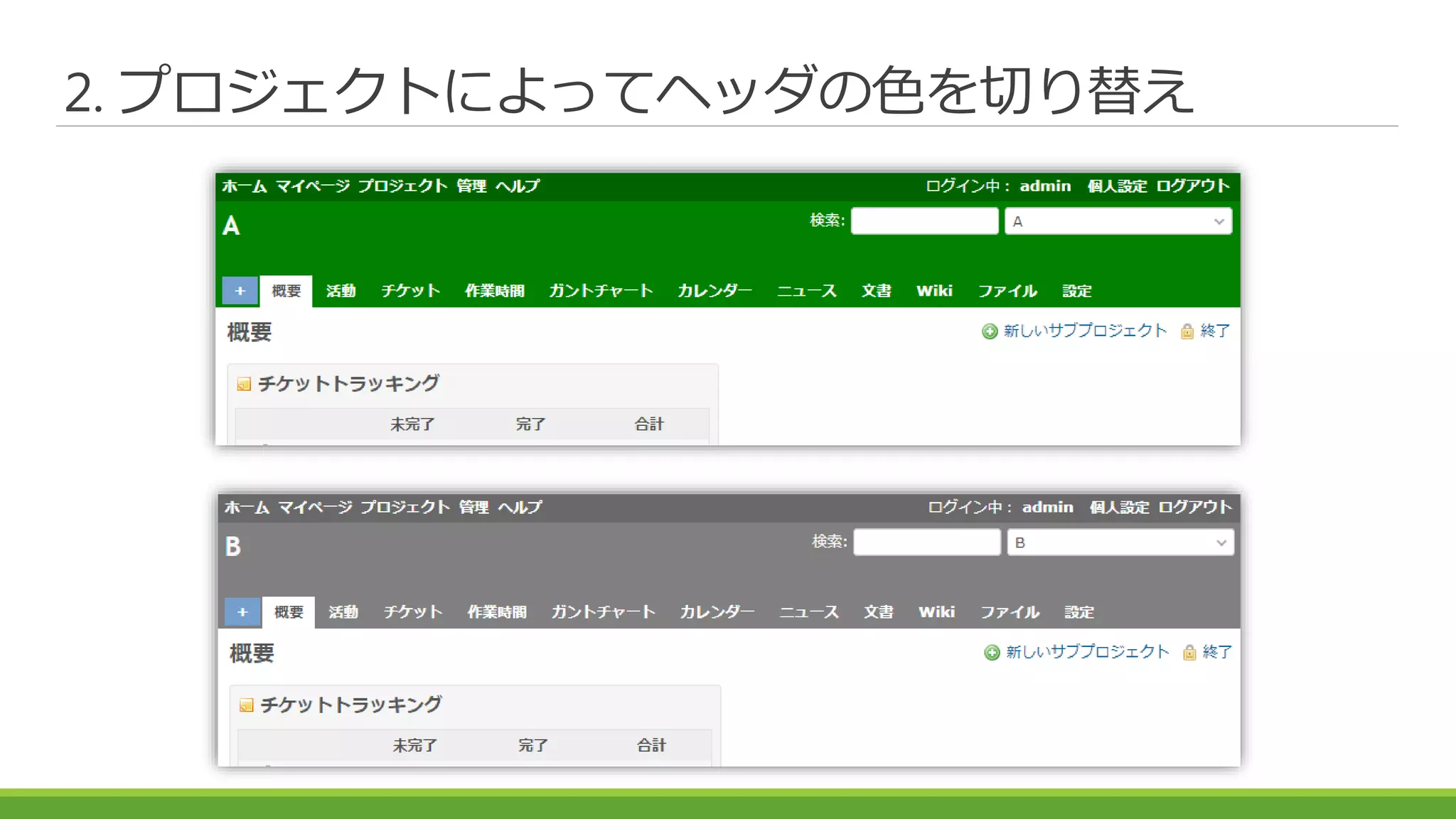Open the 設定 tab in project A

1077,291
